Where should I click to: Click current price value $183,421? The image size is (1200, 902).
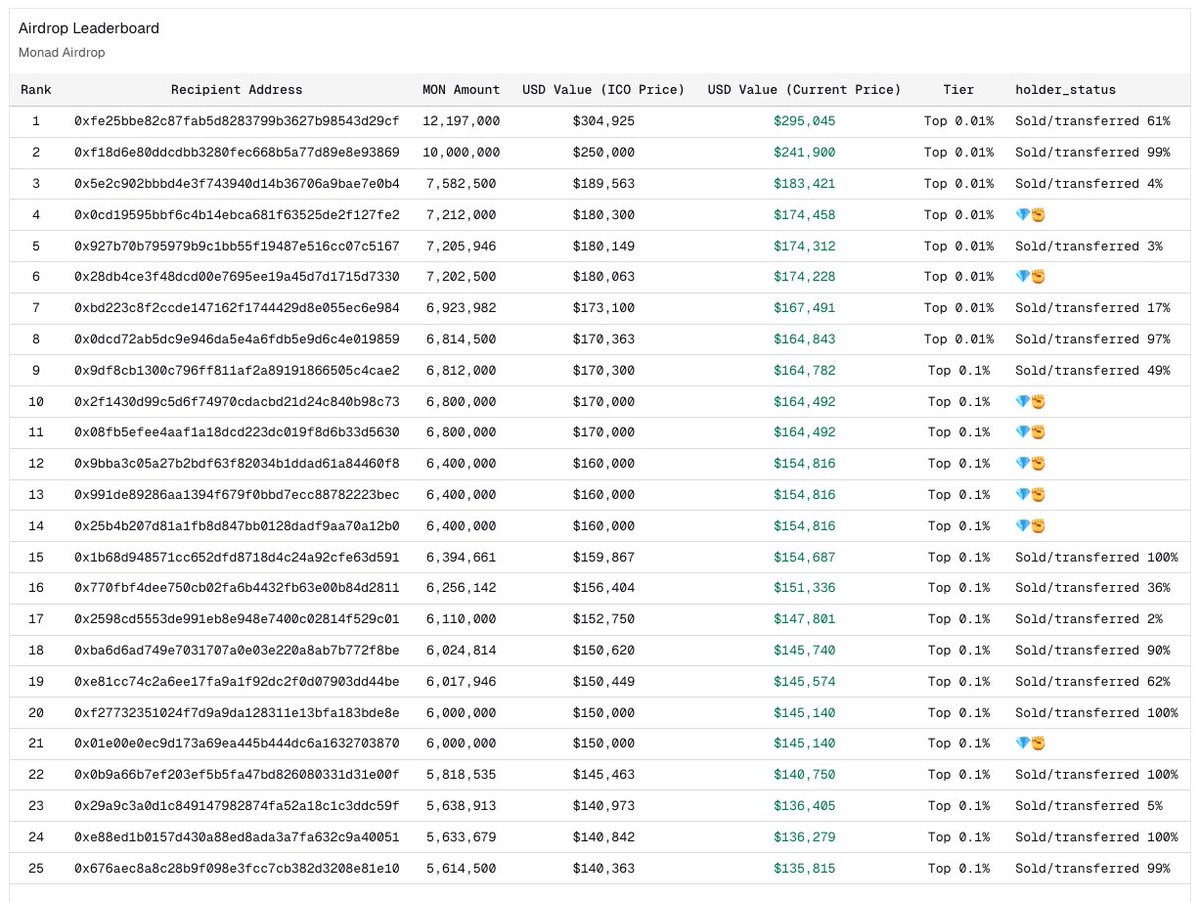(x=804, y=184)
